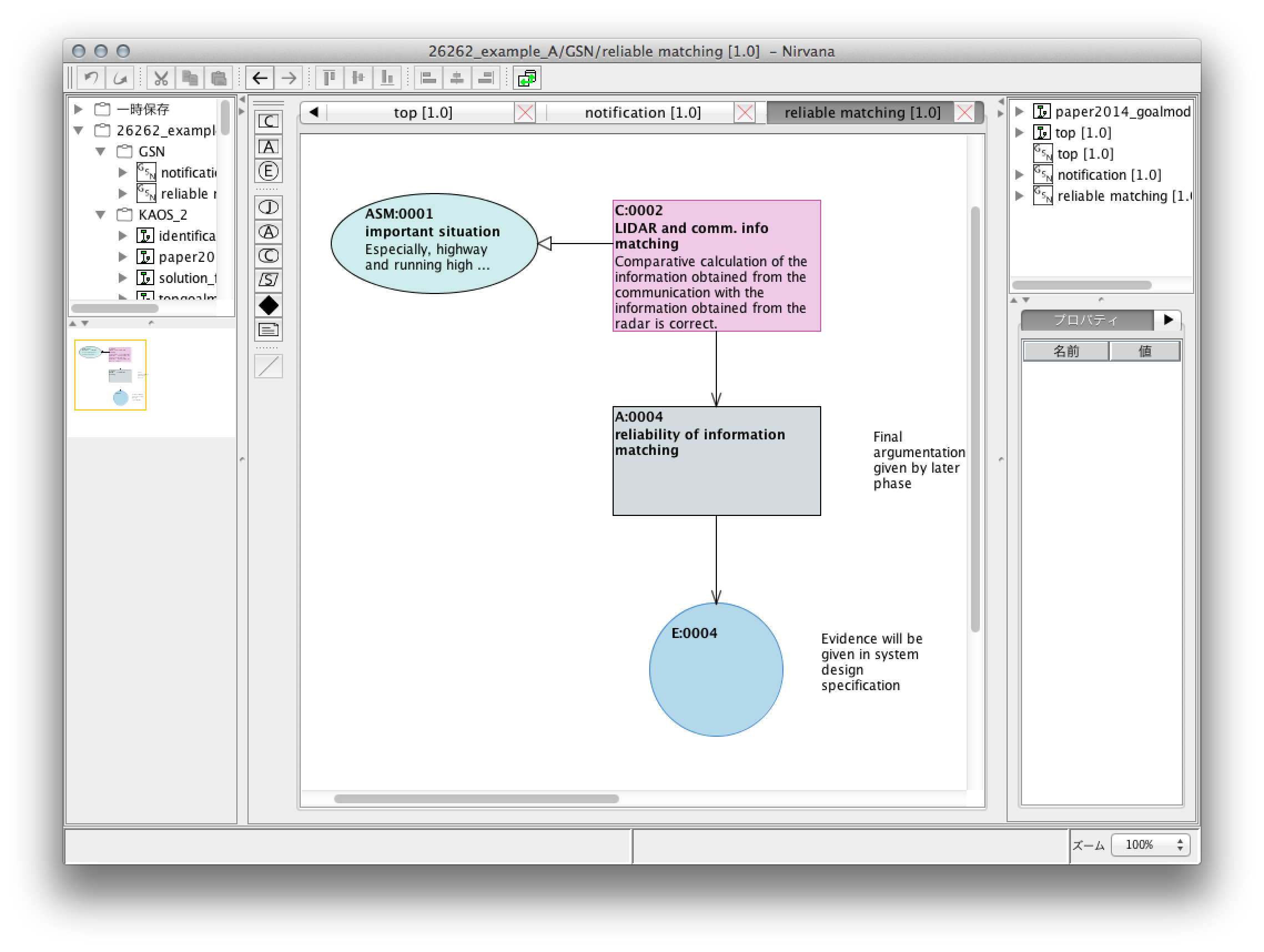This screenshot has width=1264, height=952.
Task: Select the blue E:0004 evidence circle
Action: click(716, 669)
